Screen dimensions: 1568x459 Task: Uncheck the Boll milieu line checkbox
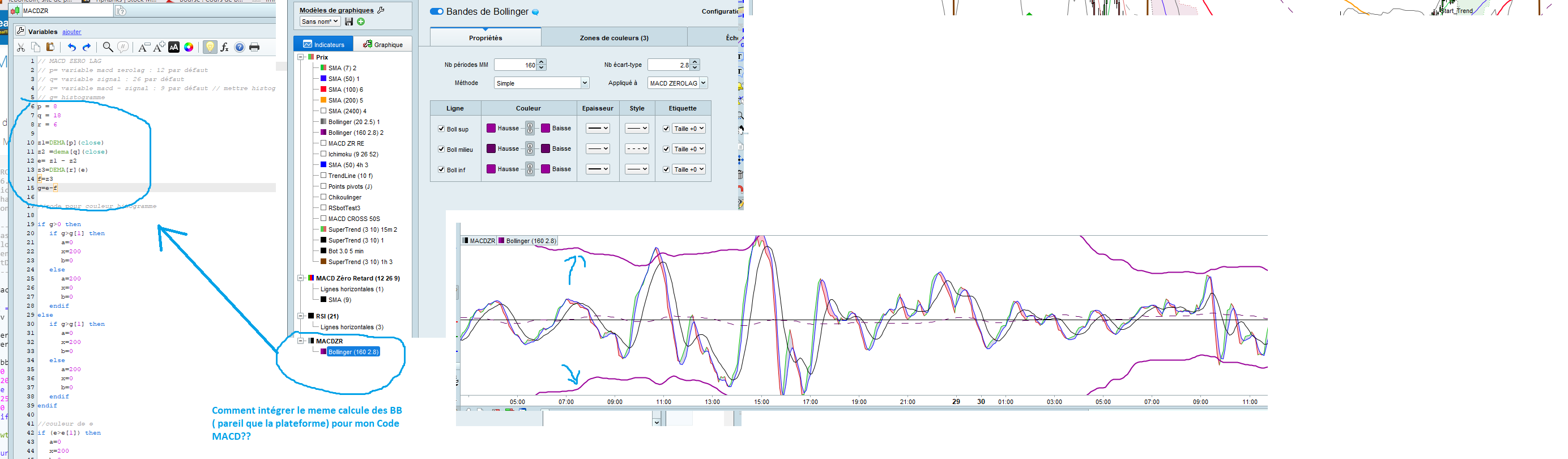pos(441,149)
